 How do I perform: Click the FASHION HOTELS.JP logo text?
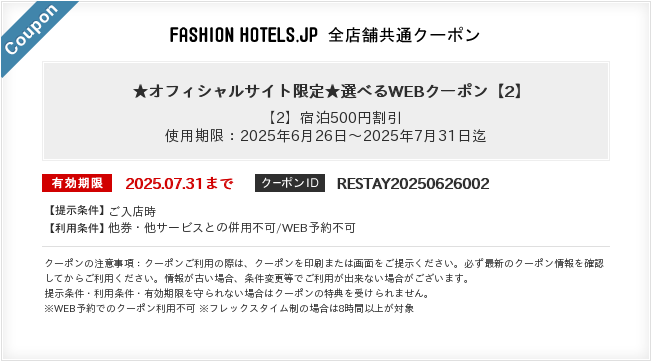[244, 35]
